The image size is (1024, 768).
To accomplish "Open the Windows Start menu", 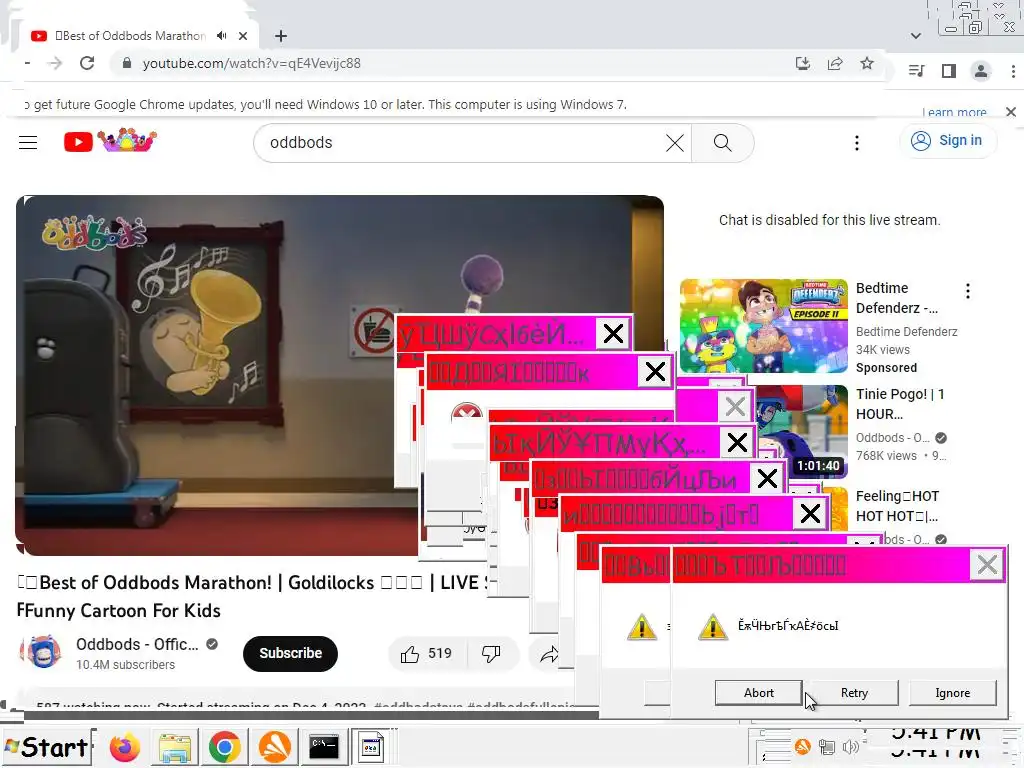I will tap(47, 747).
